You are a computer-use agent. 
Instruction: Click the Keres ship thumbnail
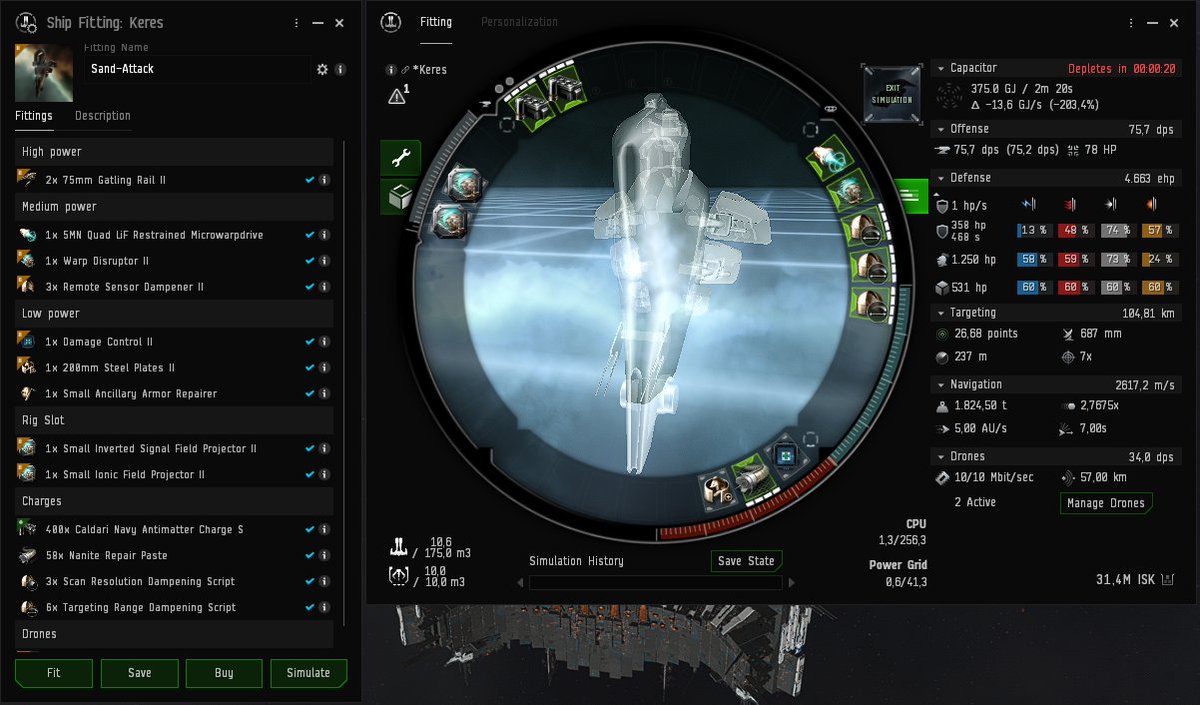click(x=43, y=73)
